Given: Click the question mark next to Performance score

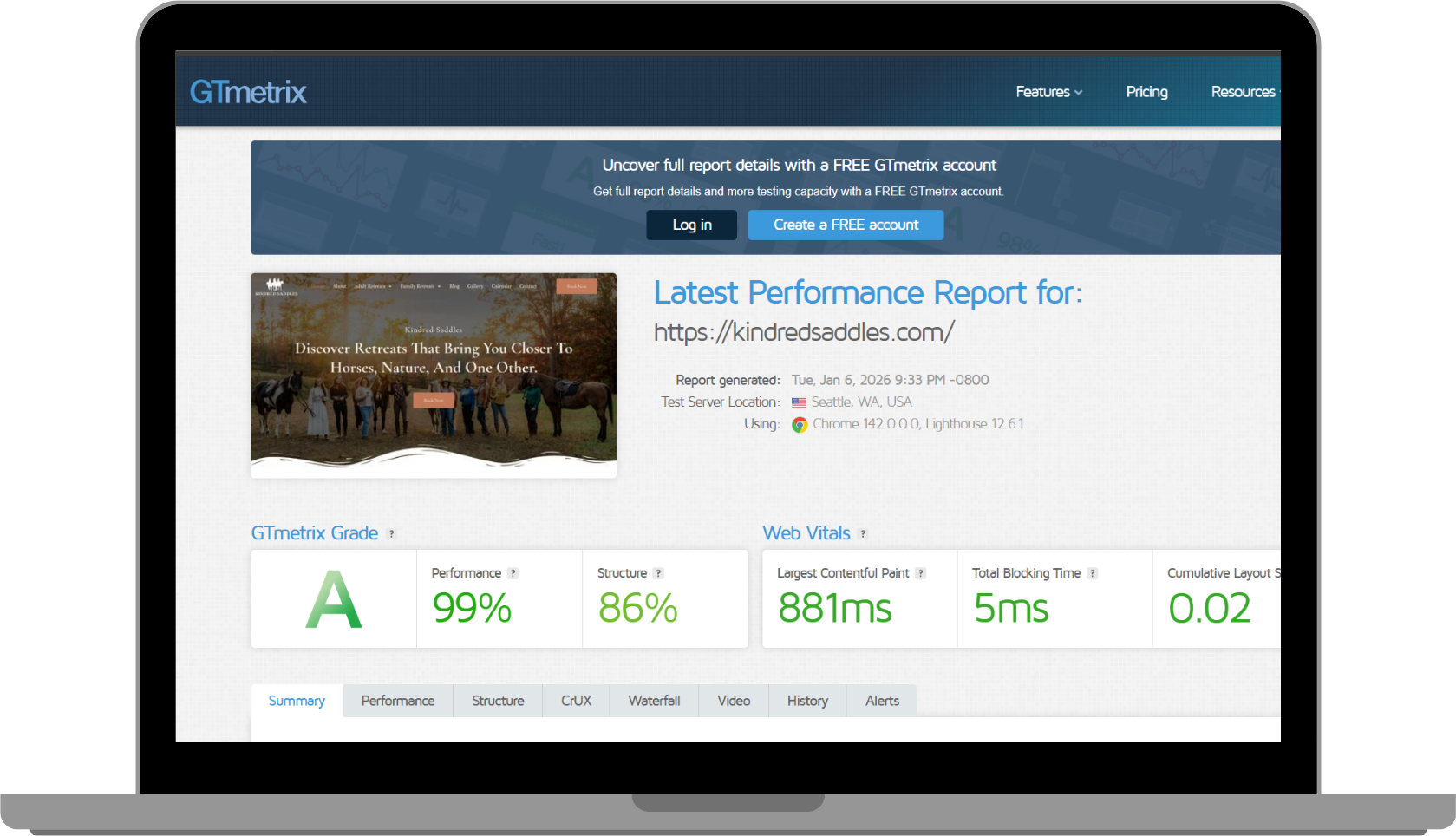Looking at the screenshot, I should pyautogui.click(x=513, y=573).
